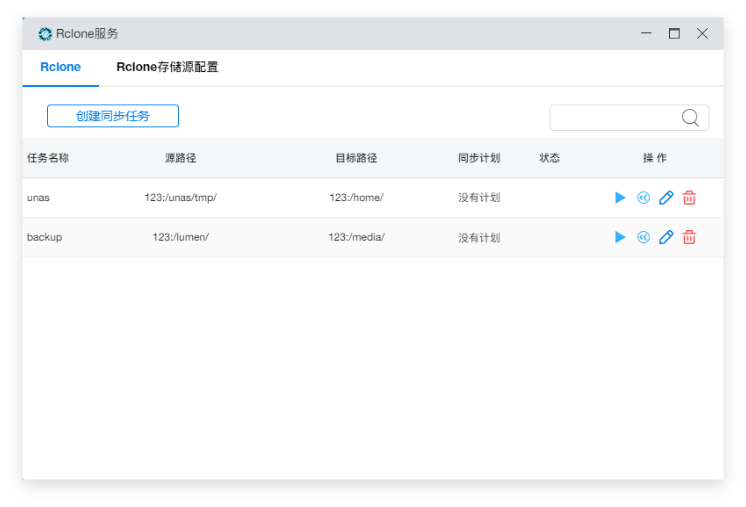Click the 目标路径 column header
This screenshot has width=746, height=507.
point(356,158)
